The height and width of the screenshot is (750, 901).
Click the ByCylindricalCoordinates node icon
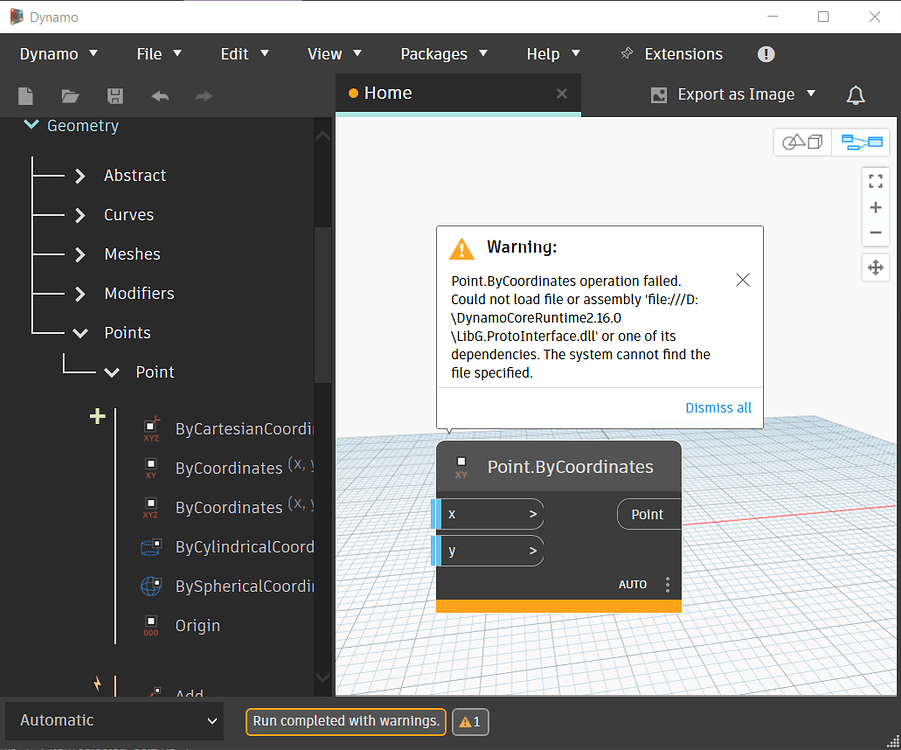[x=151, y=547]
